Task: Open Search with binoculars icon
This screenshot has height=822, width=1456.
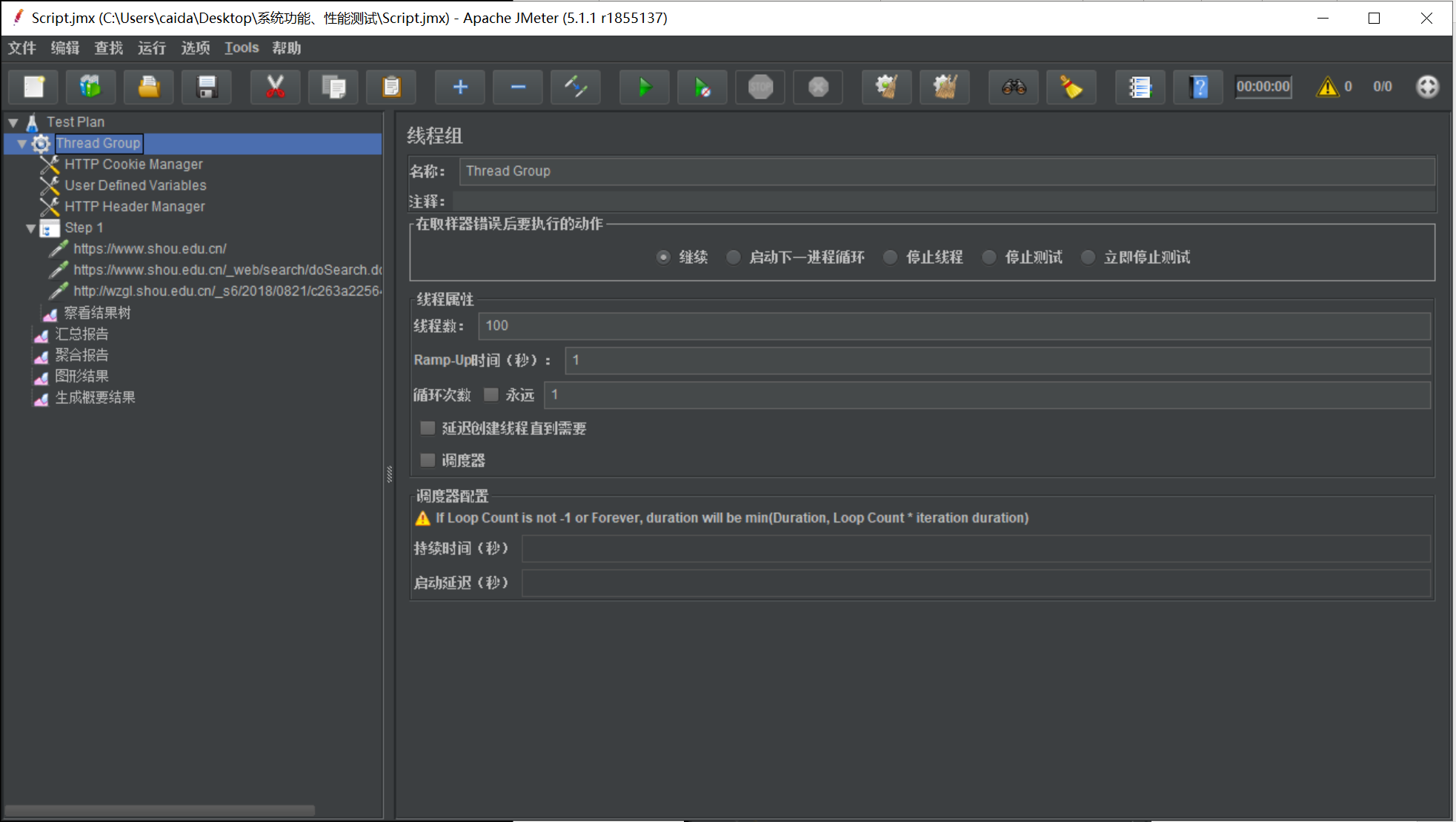Action: [x=1014, y=87]
